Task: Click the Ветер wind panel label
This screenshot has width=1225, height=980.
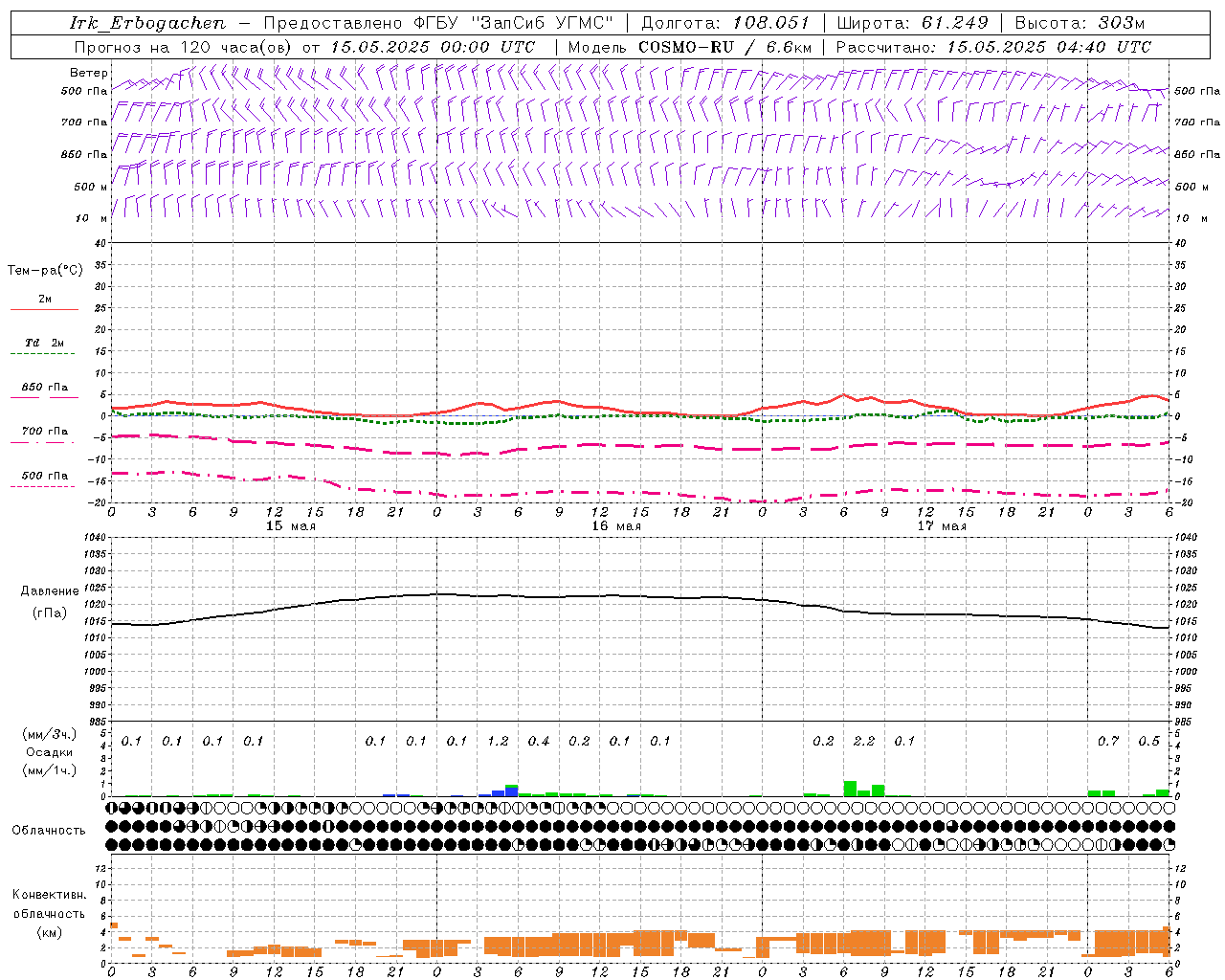Action: coord(89,73)
